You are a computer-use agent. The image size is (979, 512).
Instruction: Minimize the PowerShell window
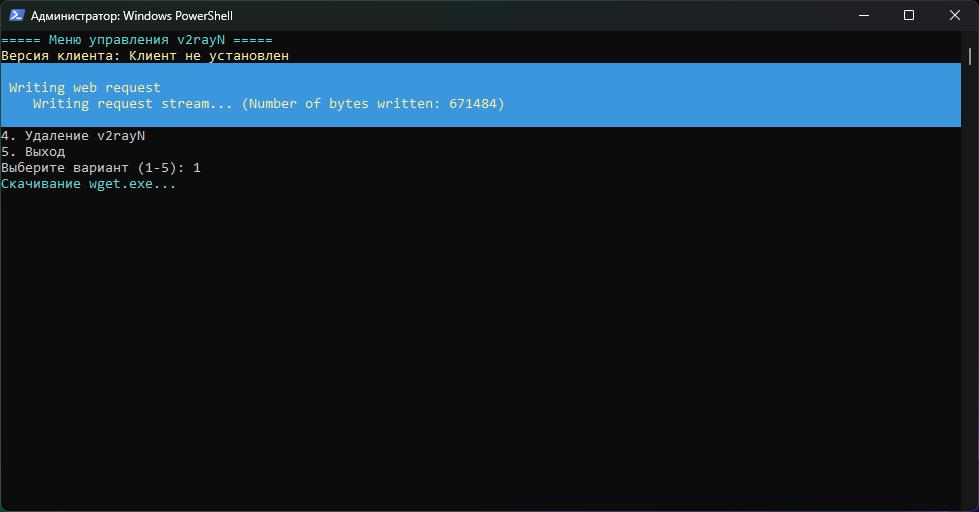tap(863, 15)
